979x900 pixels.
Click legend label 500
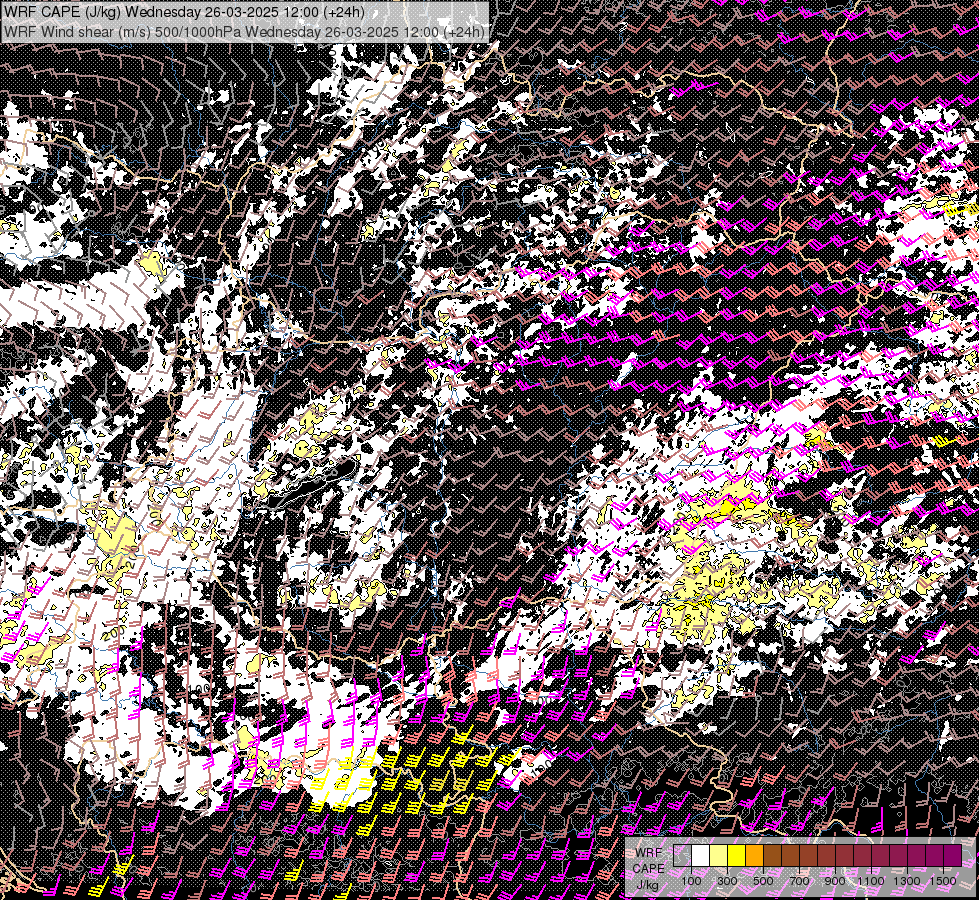[763, 881]
